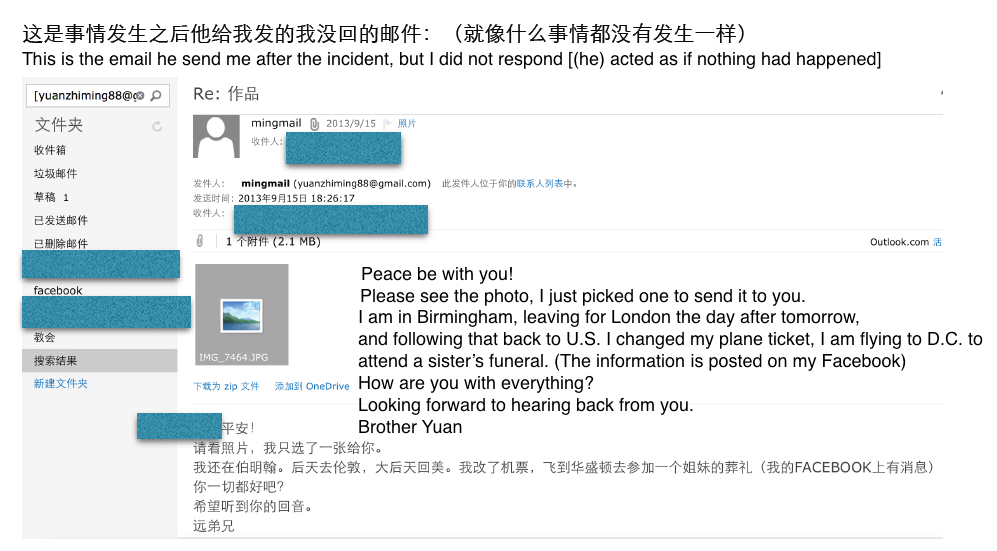Screen dimensions: 997x551
Task: Open the 教会 folder
Action: 45,338
